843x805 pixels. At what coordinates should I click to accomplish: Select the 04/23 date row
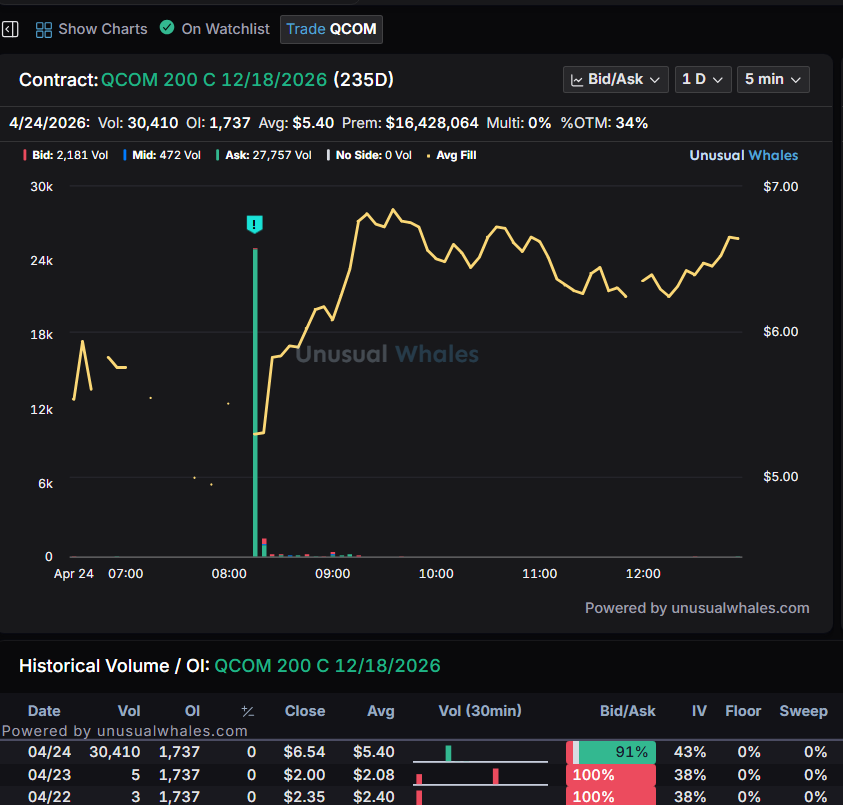[422, 775]
